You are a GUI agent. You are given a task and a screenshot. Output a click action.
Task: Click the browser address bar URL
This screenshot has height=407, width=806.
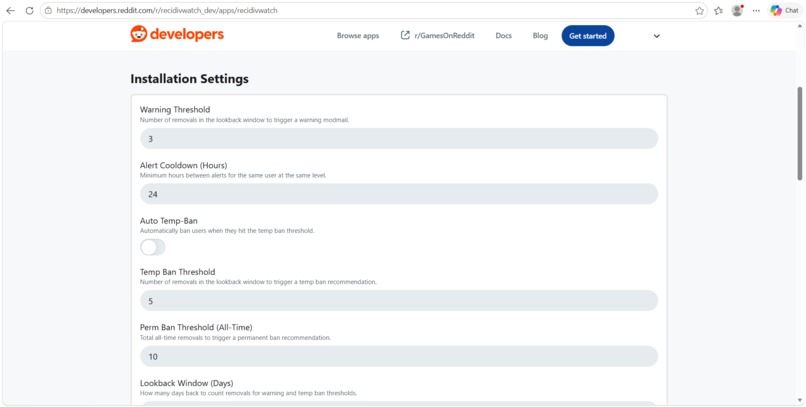pos(167,10)
